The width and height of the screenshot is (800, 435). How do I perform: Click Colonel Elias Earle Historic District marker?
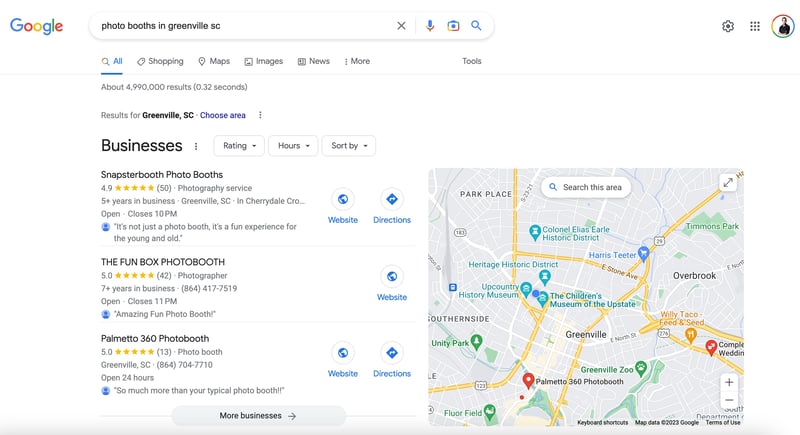(535, 233)
